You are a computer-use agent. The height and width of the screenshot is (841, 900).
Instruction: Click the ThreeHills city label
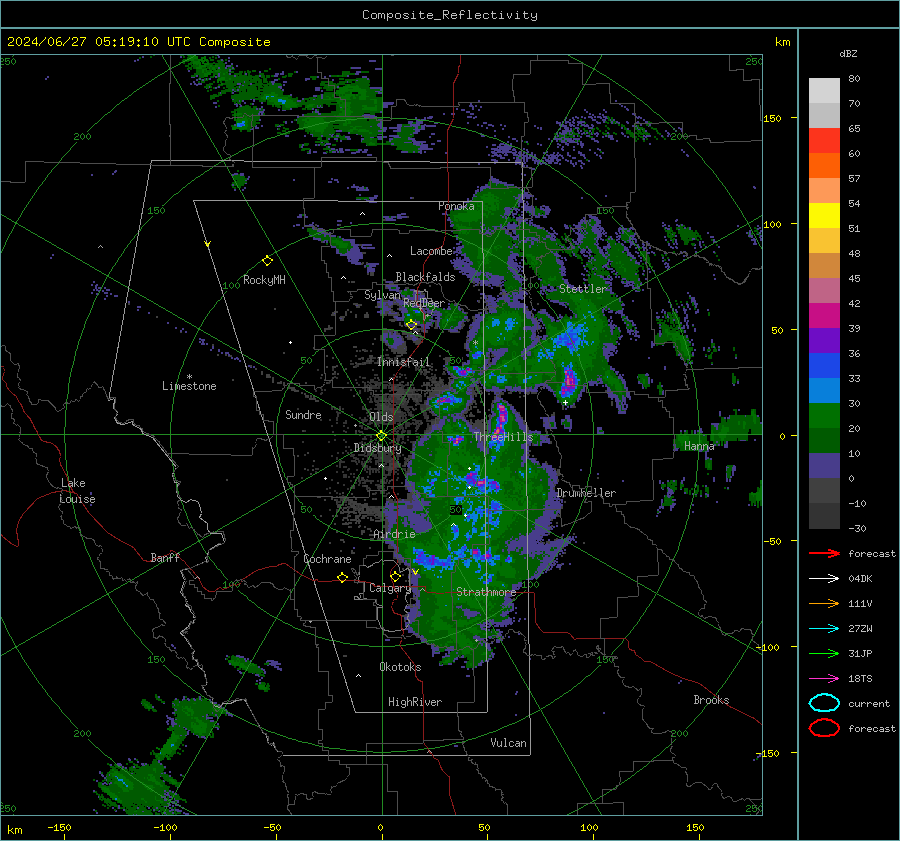pyautogui.click(x=503, y=437)
